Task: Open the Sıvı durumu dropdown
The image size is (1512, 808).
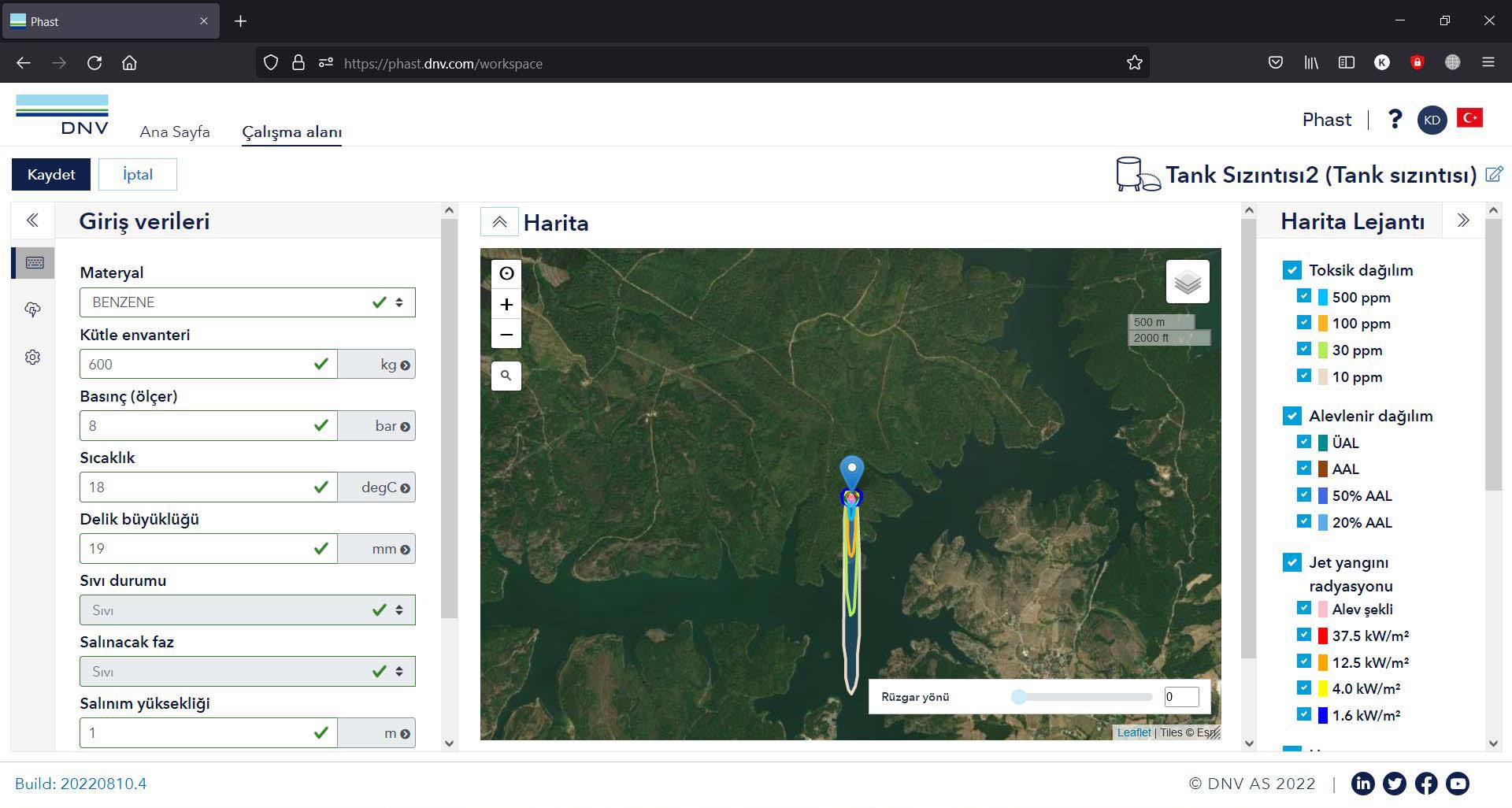Action: coord(247,610)
